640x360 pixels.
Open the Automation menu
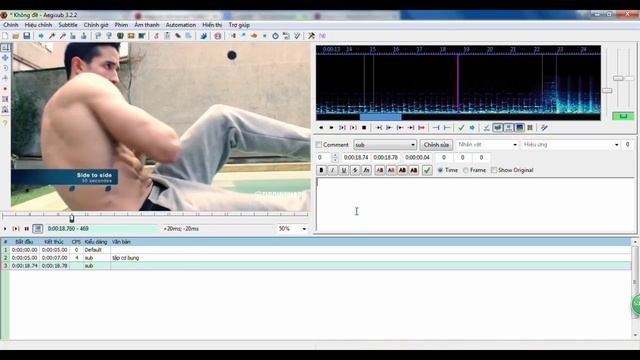180,25
